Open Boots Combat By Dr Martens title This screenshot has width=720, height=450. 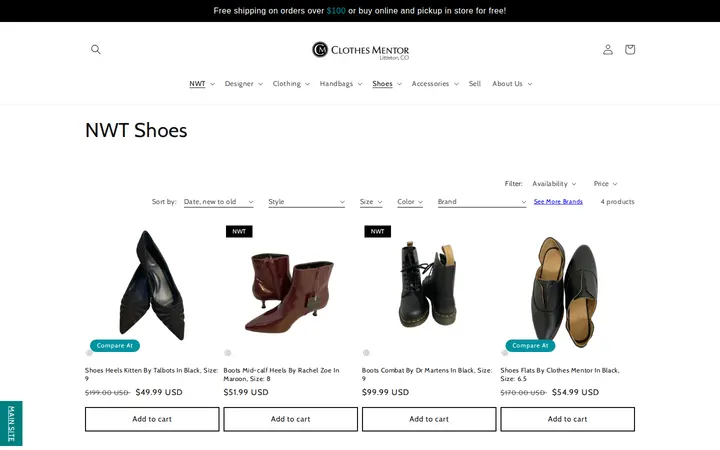click(427, 374)
